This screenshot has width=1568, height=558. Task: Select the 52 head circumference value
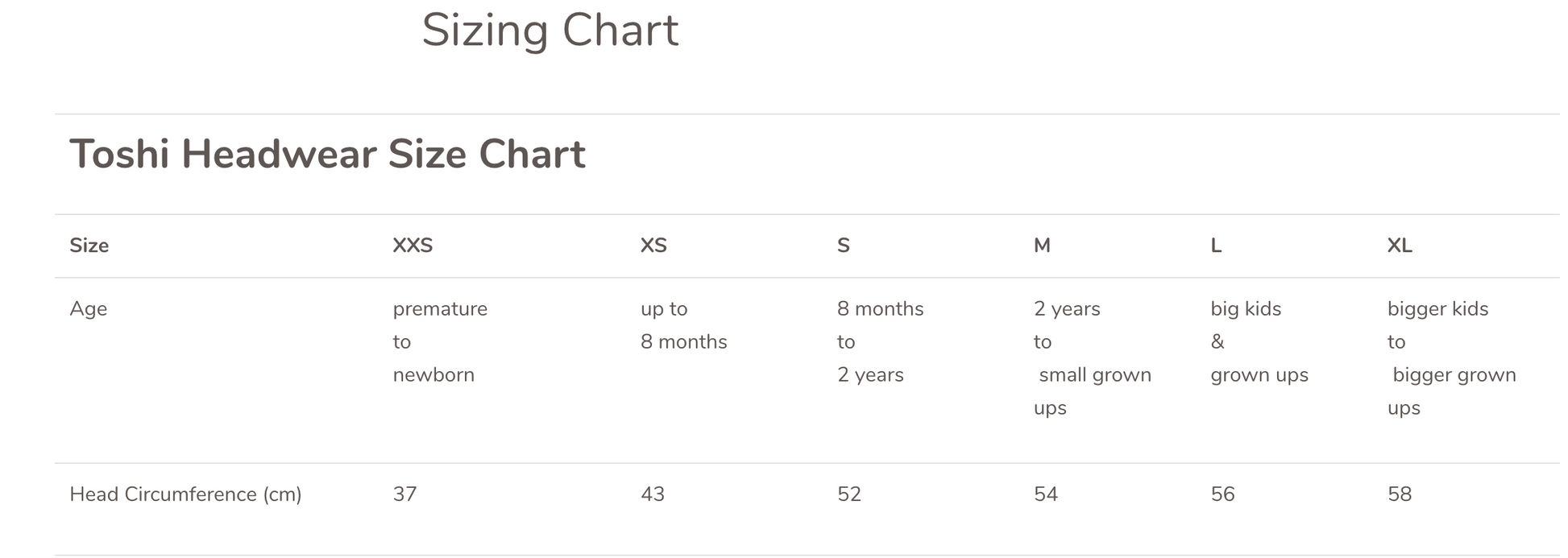coord(849,494)
